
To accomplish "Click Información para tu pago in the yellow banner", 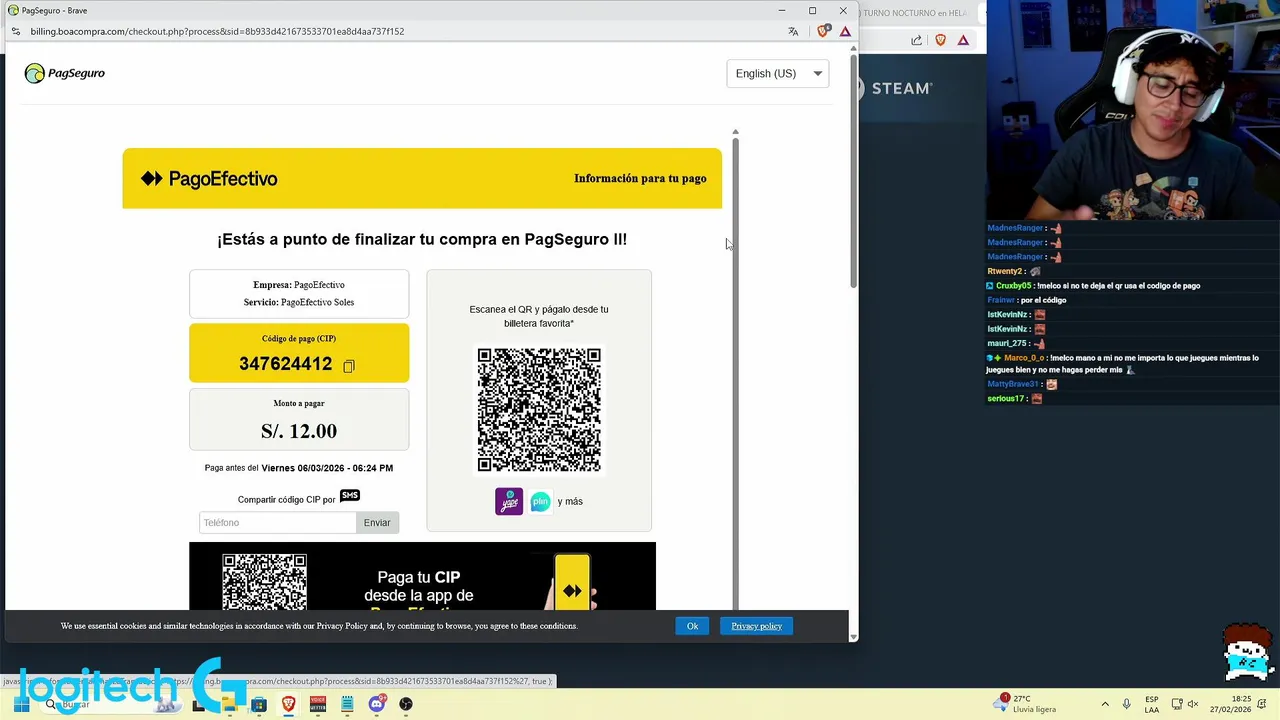I will click(640, 178).
